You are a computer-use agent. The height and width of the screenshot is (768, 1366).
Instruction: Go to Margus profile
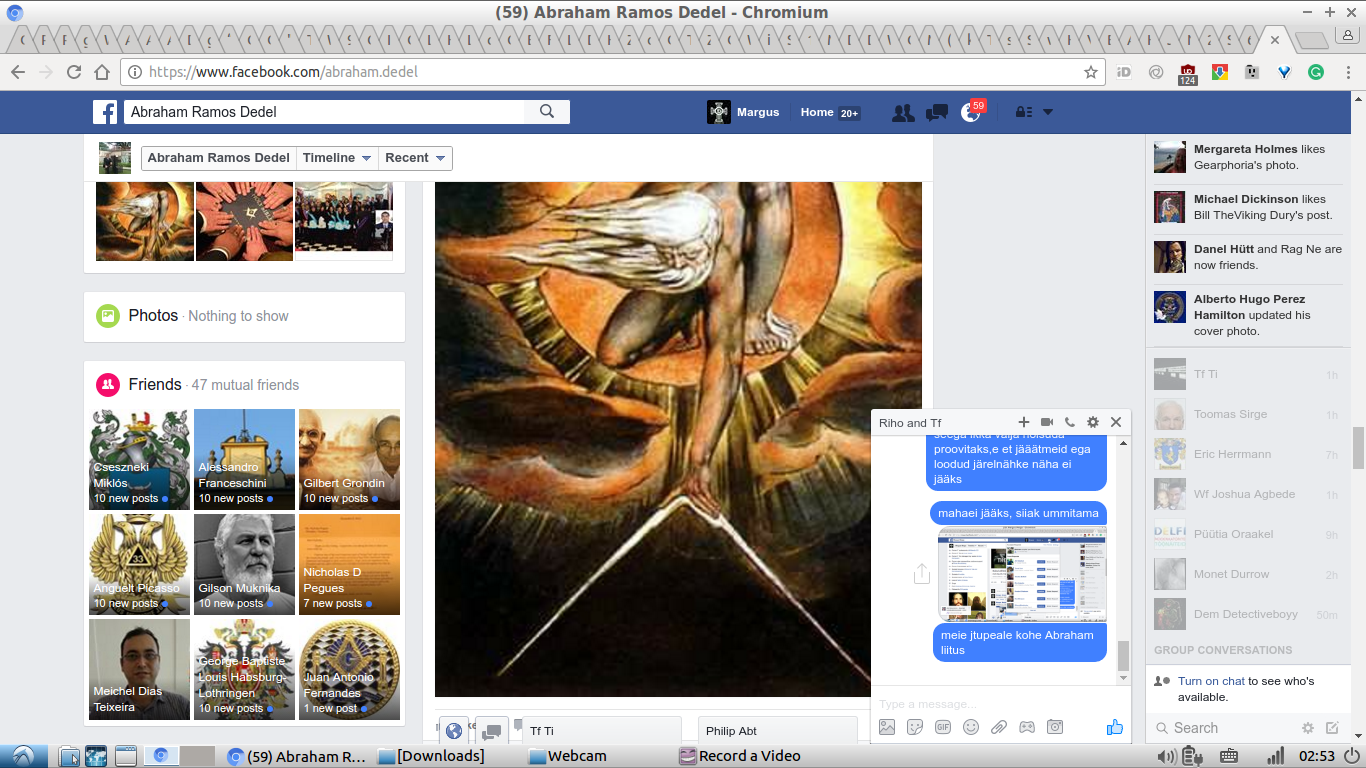(x=743, y=112)
